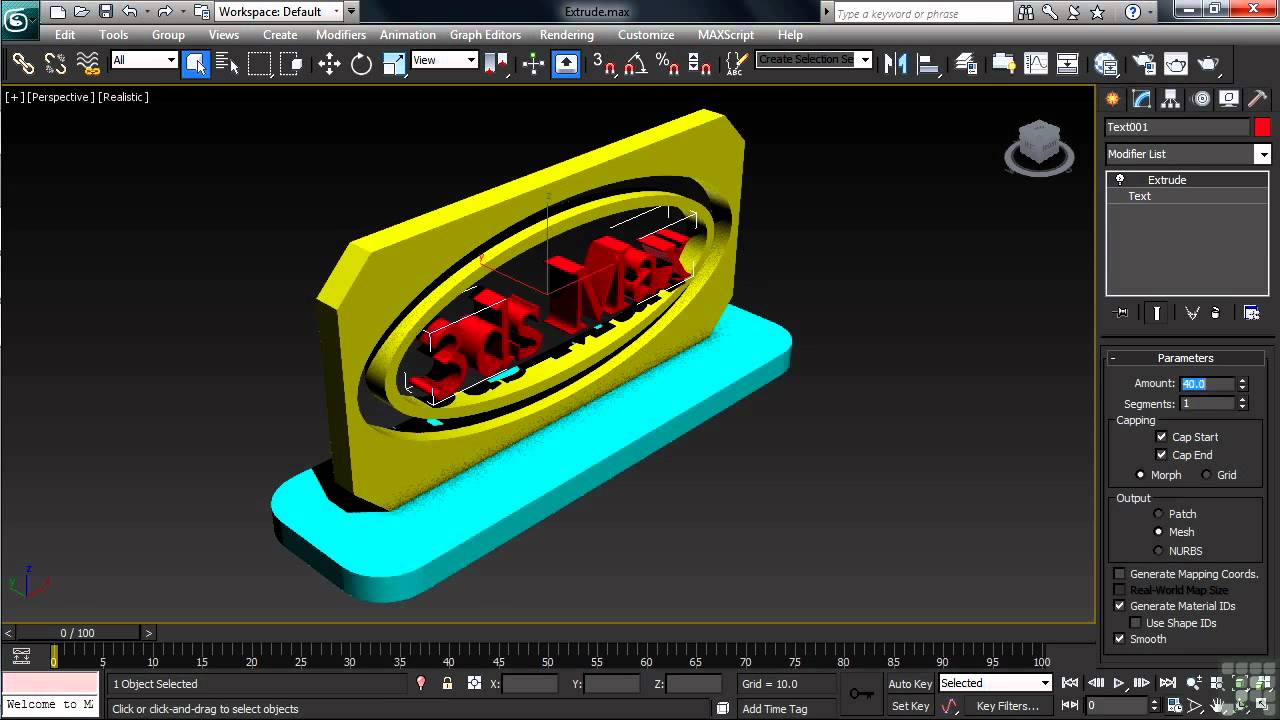Click the Segments spinner arrows
1280x720 pixels.
(1242, 404)
